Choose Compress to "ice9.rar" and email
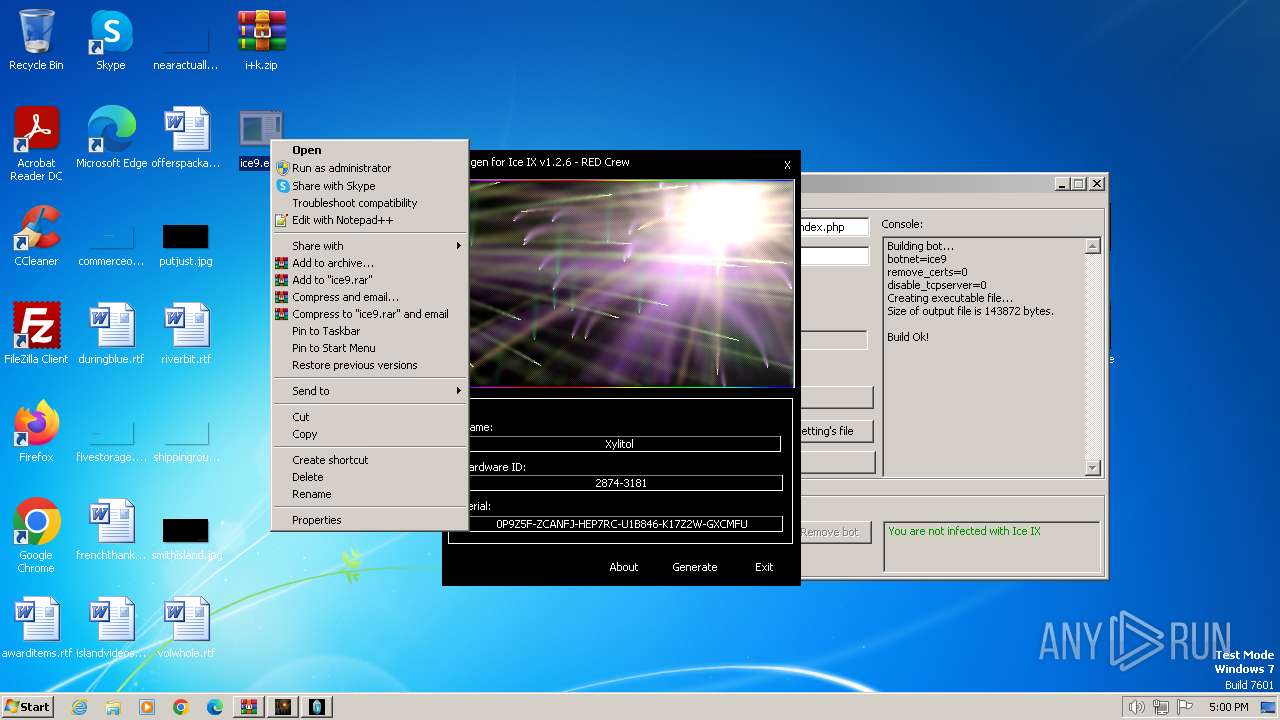 pyautogui.click(x=370, y=314)
